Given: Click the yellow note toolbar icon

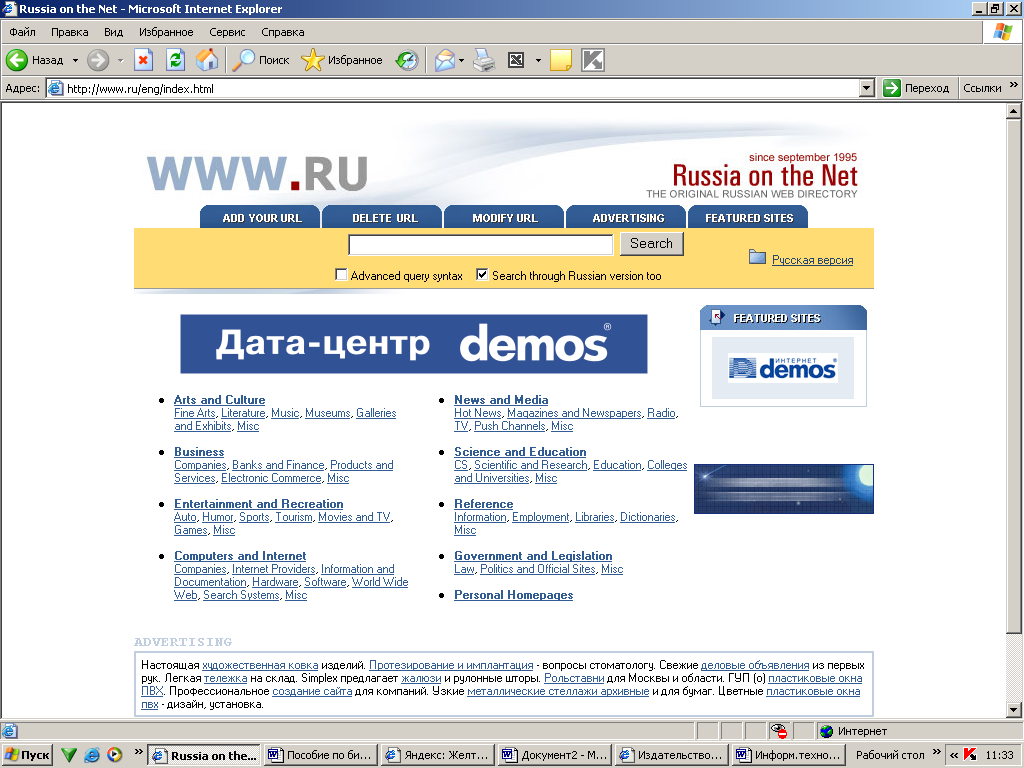Looking at the screenshot, I should (x=561, y=60).
